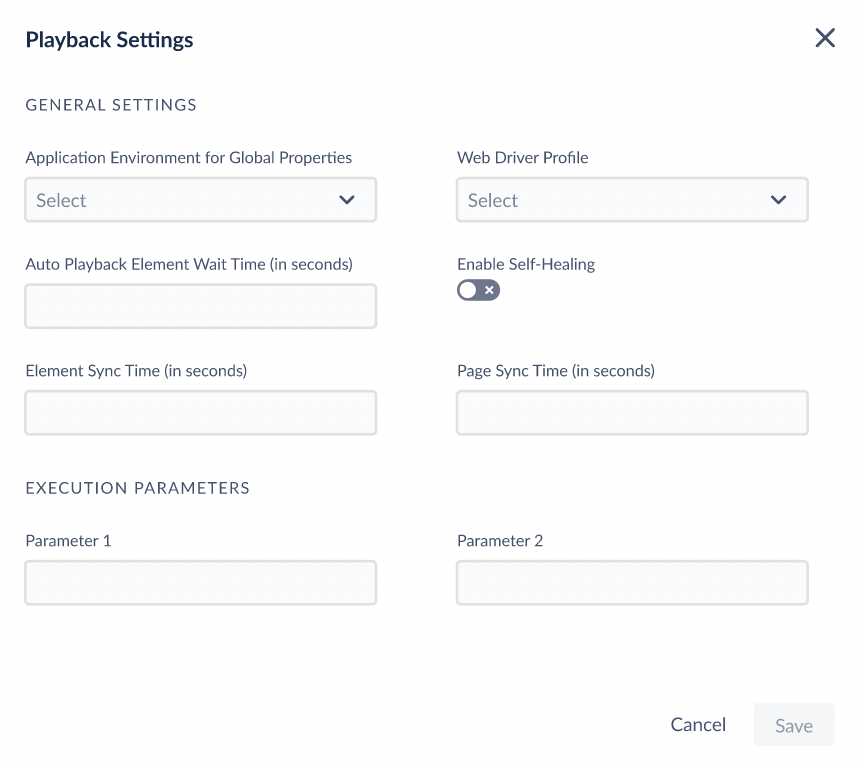
Task: Click the chevron on Application Environment dropdown
Action: 347,200
